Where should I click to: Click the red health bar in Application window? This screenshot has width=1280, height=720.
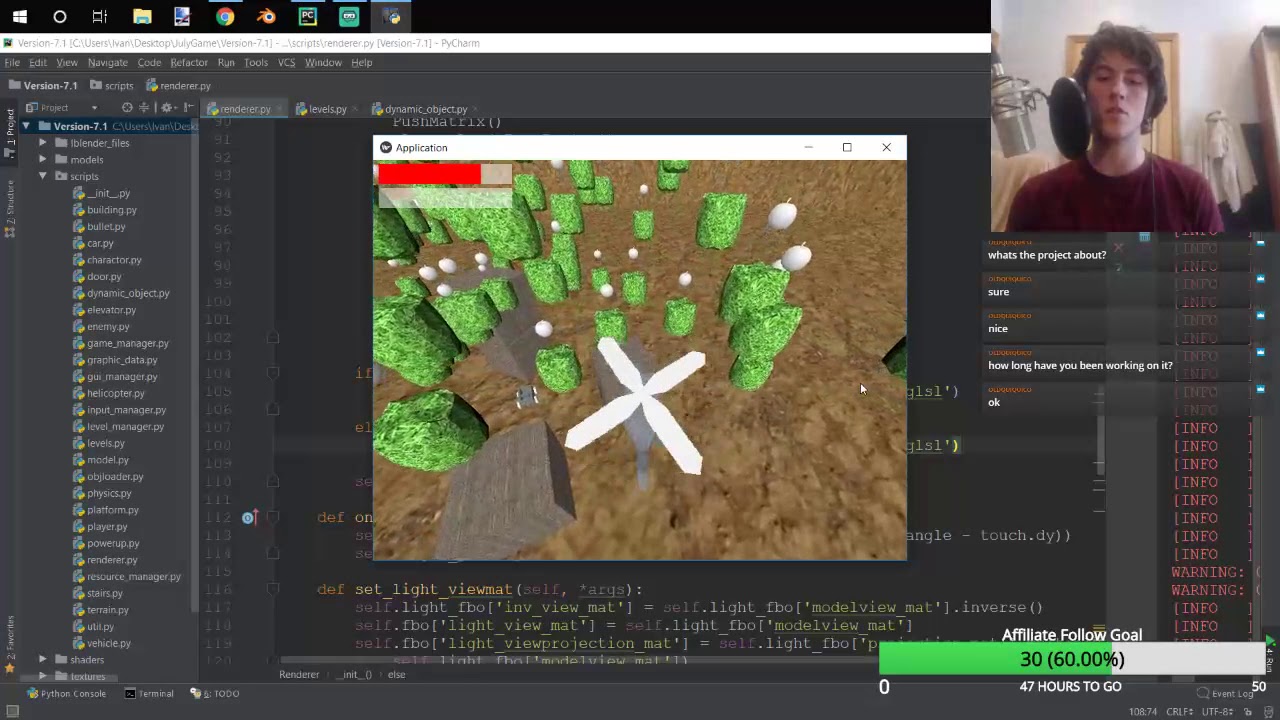pos(429,174)
